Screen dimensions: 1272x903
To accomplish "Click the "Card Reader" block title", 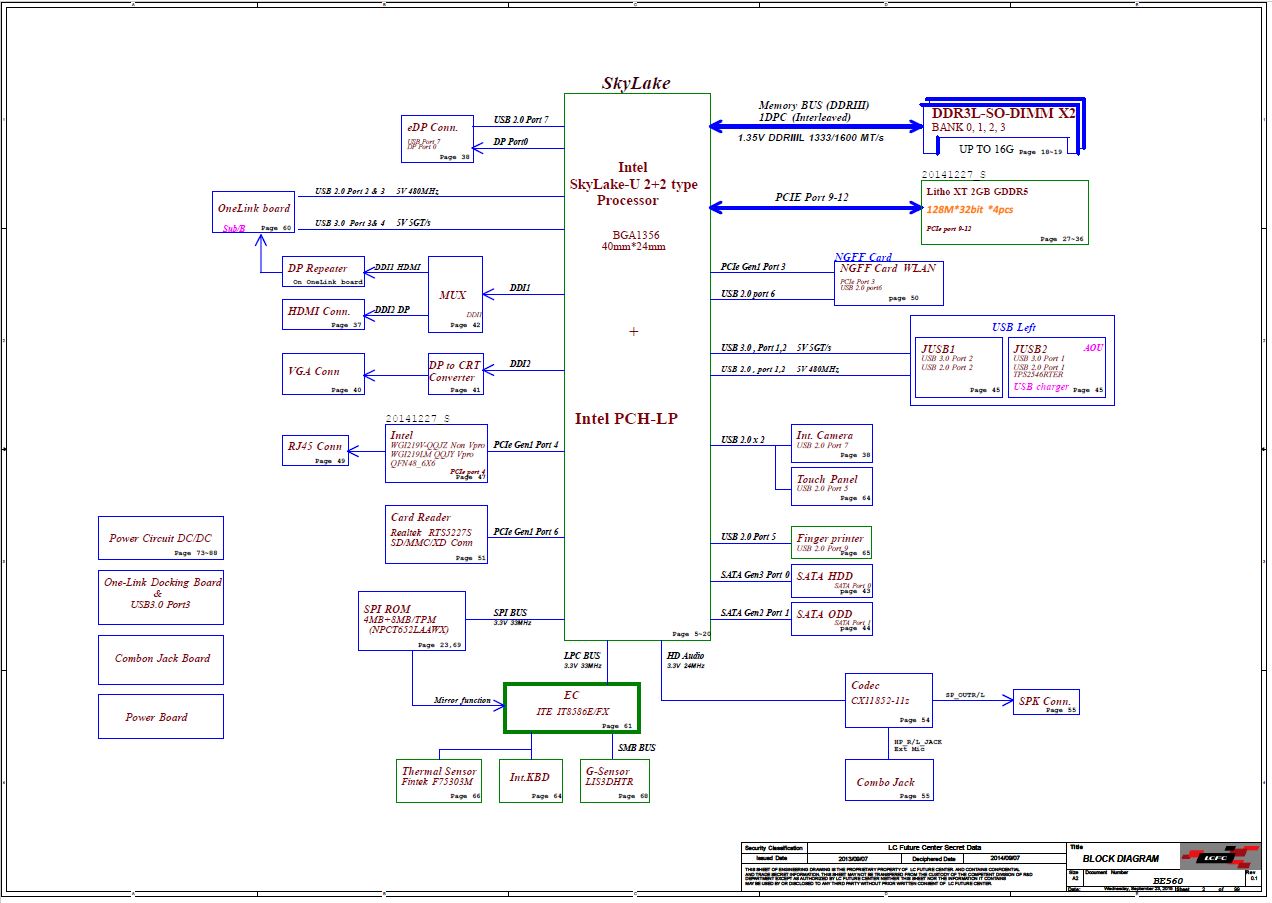I will 420,518.
